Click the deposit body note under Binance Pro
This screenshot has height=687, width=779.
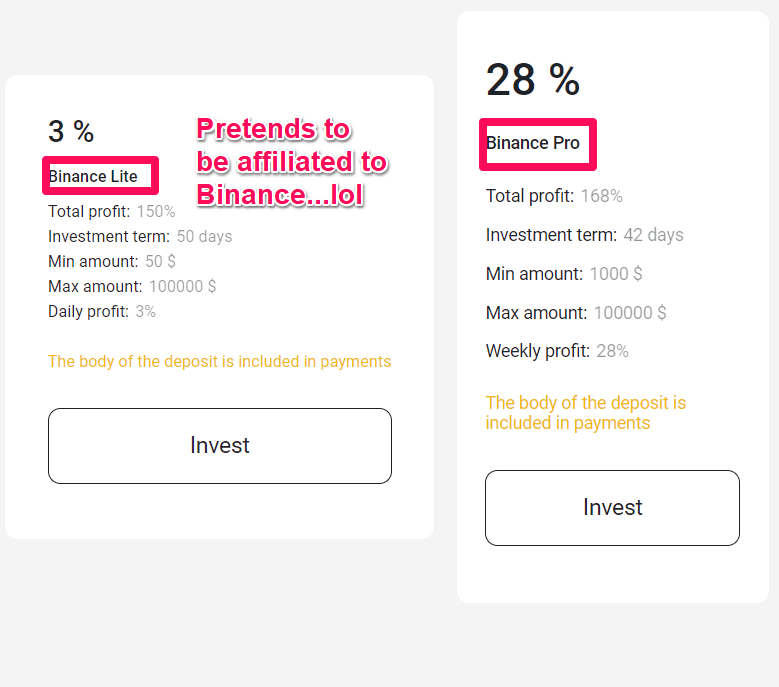tap(586, 413)
